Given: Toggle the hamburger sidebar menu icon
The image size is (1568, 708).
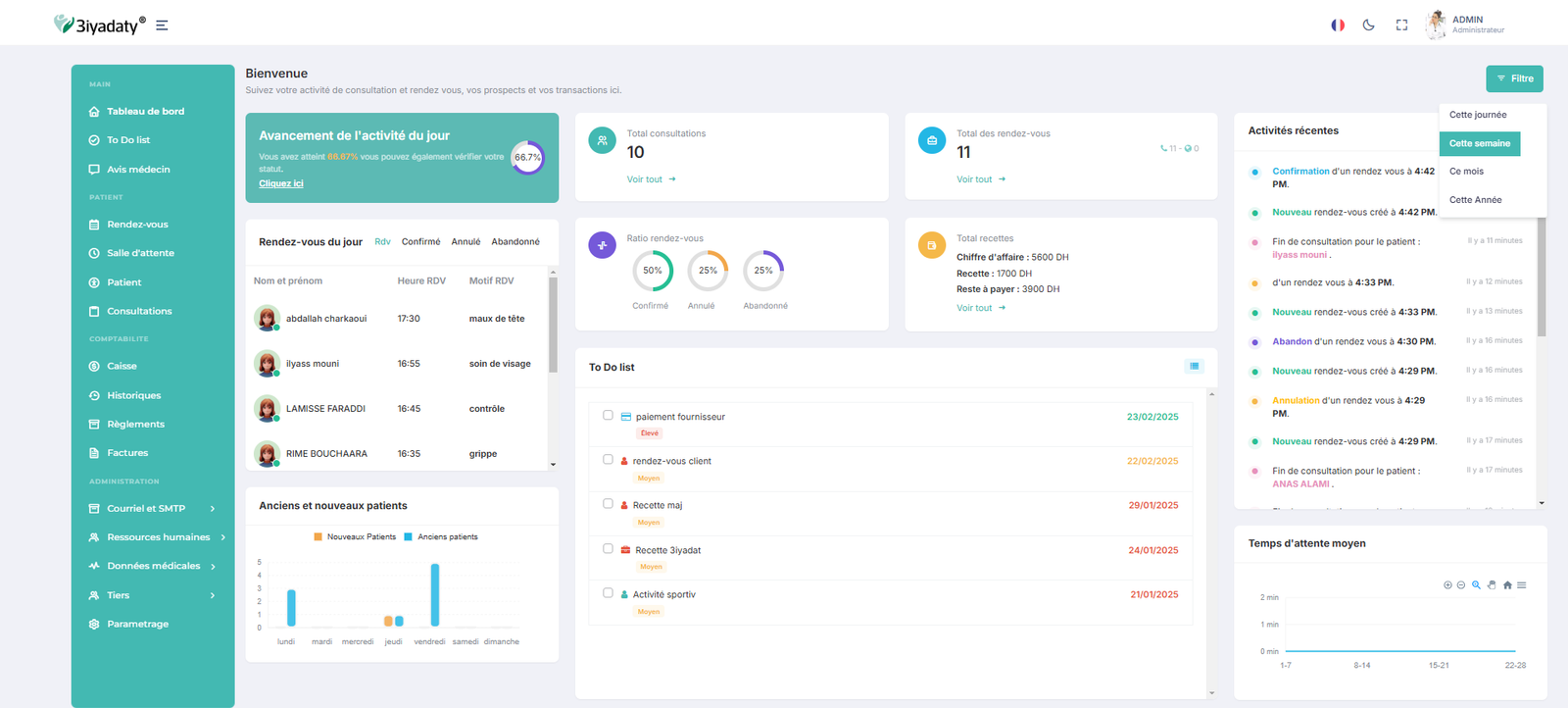Looking at the screenshot, I should [162, 25].
